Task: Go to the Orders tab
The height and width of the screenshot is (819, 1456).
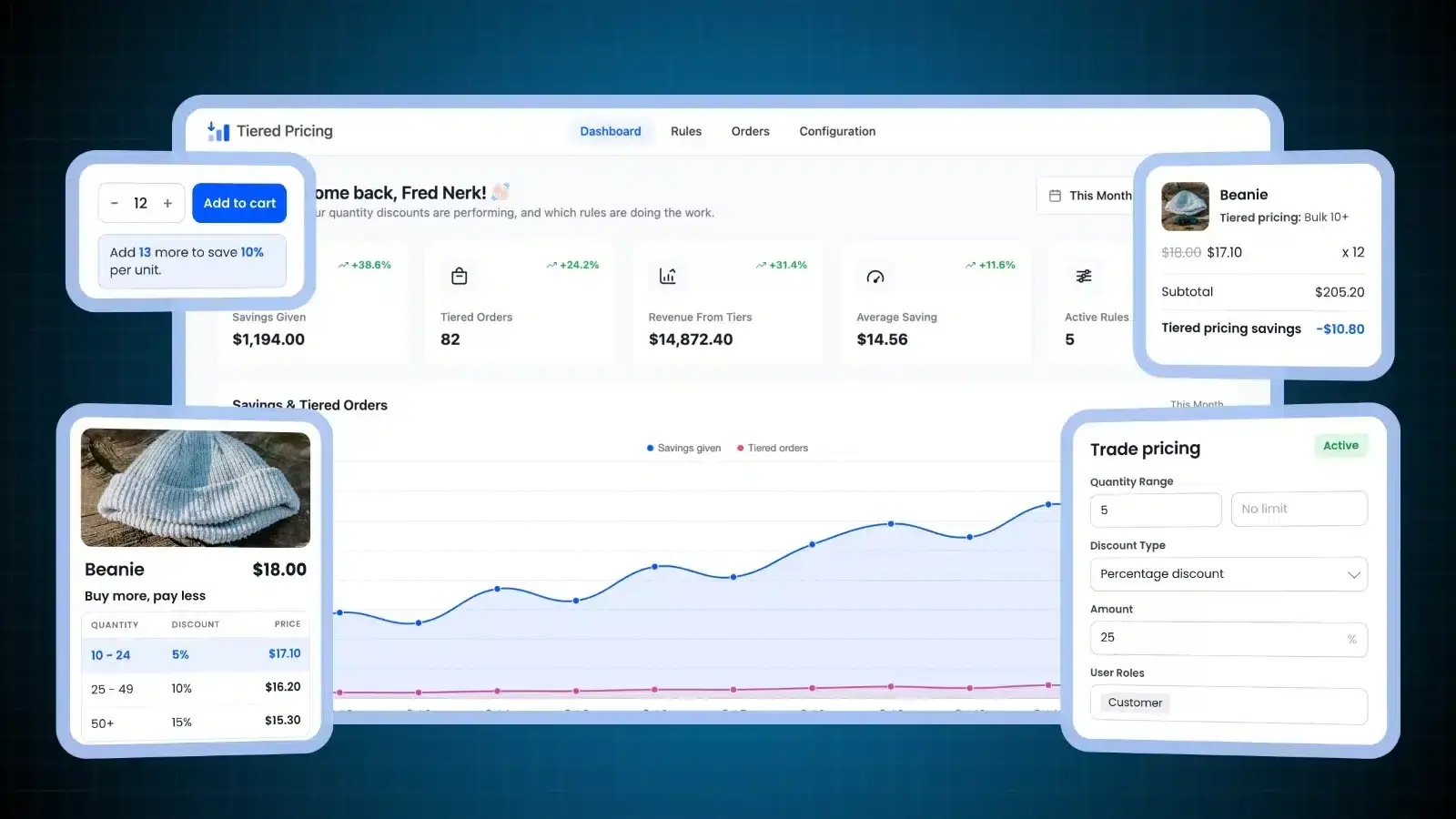Action: click(750, 131)
